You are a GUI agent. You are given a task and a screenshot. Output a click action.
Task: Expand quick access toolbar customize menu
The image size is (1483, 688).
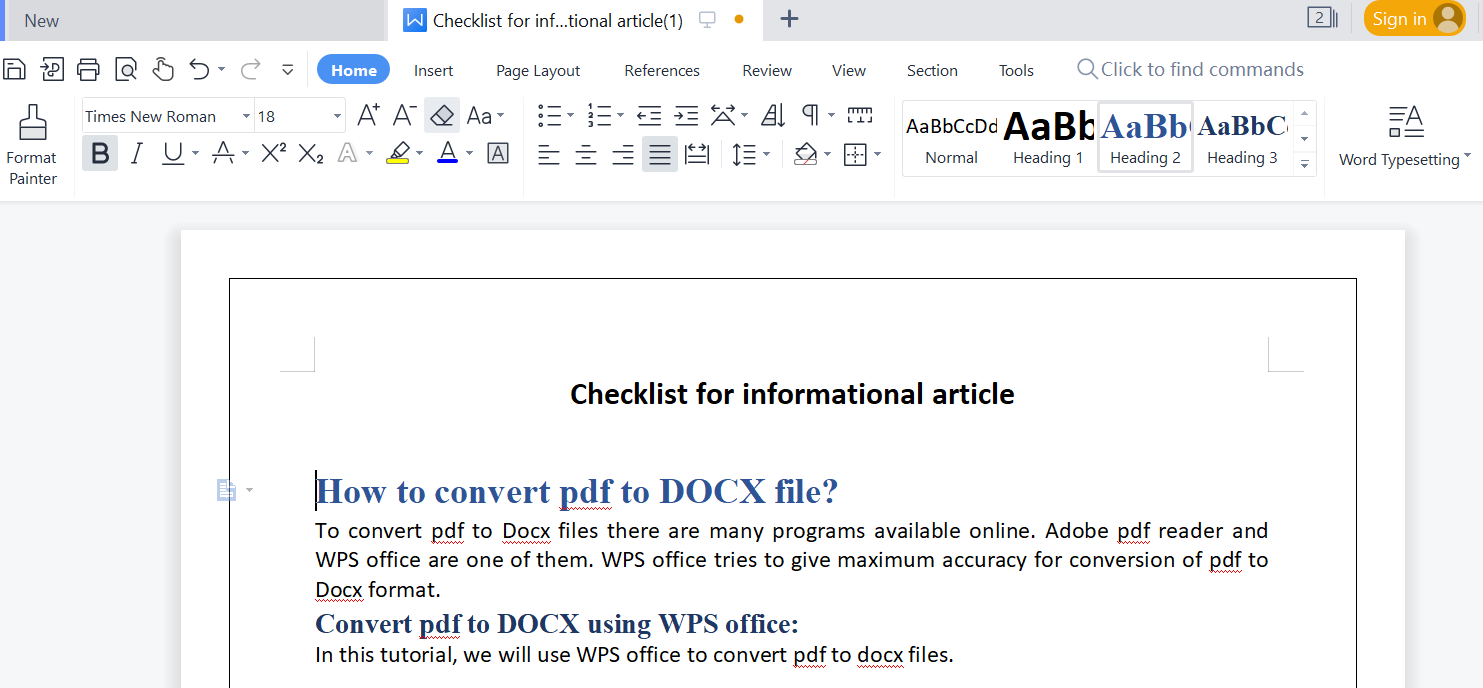pyautogui.click(x=288, y=70)
